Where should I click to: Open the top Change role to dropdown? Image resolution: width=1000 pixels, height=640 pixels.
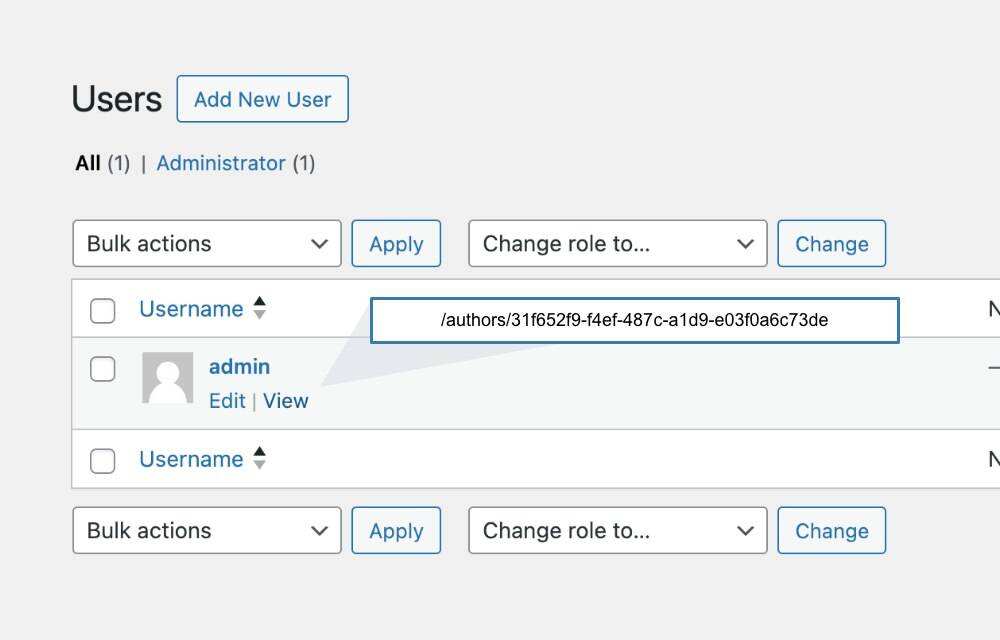pyautogui.click(x=617, y=244)
